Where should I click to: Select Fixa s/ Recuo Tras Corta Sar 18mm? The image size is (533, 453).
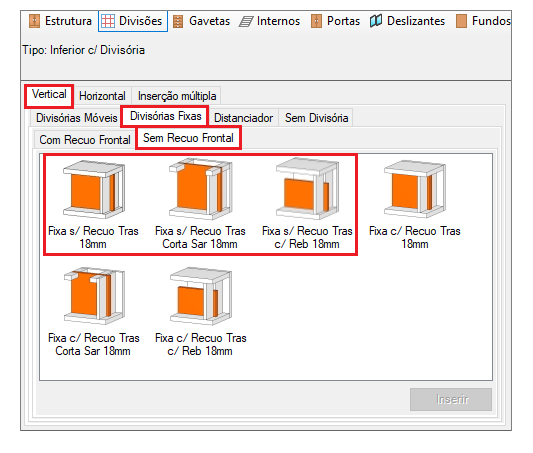(x=200, y=205)
